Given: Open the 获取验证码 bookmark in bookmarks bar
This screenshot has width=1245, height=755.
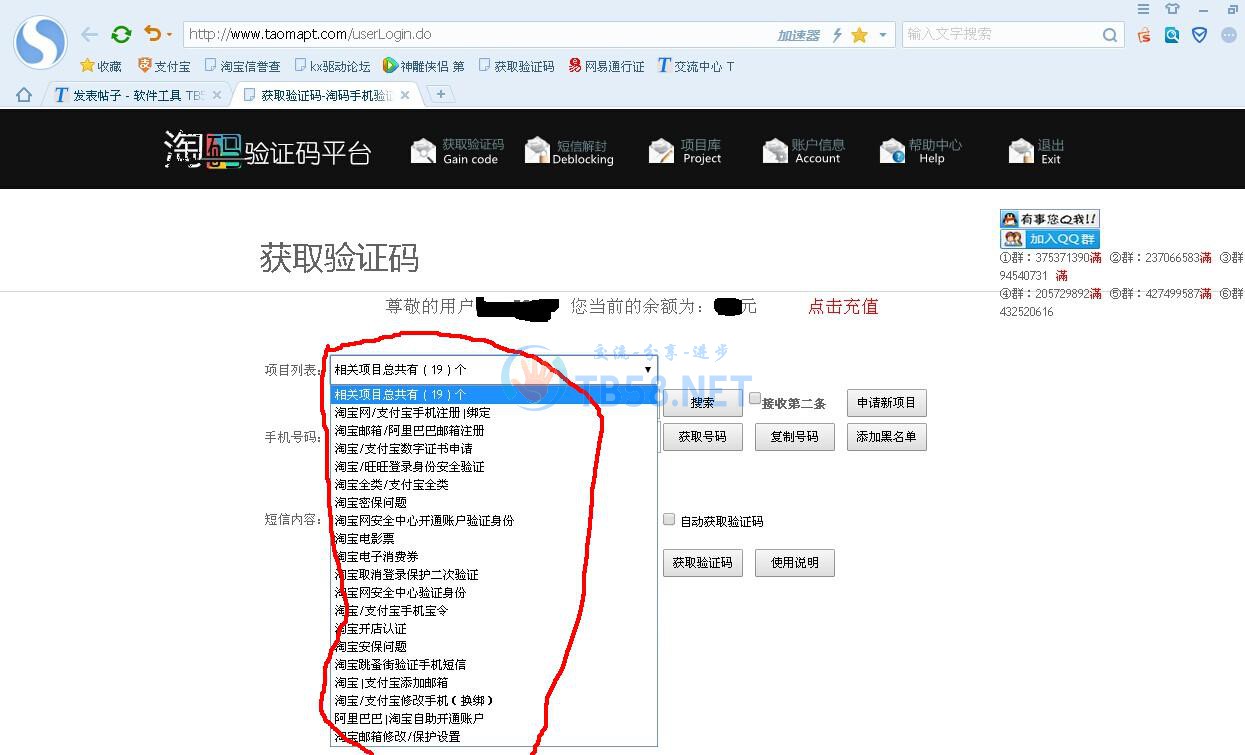Looking at the screenshot, I should click(516, 66).
